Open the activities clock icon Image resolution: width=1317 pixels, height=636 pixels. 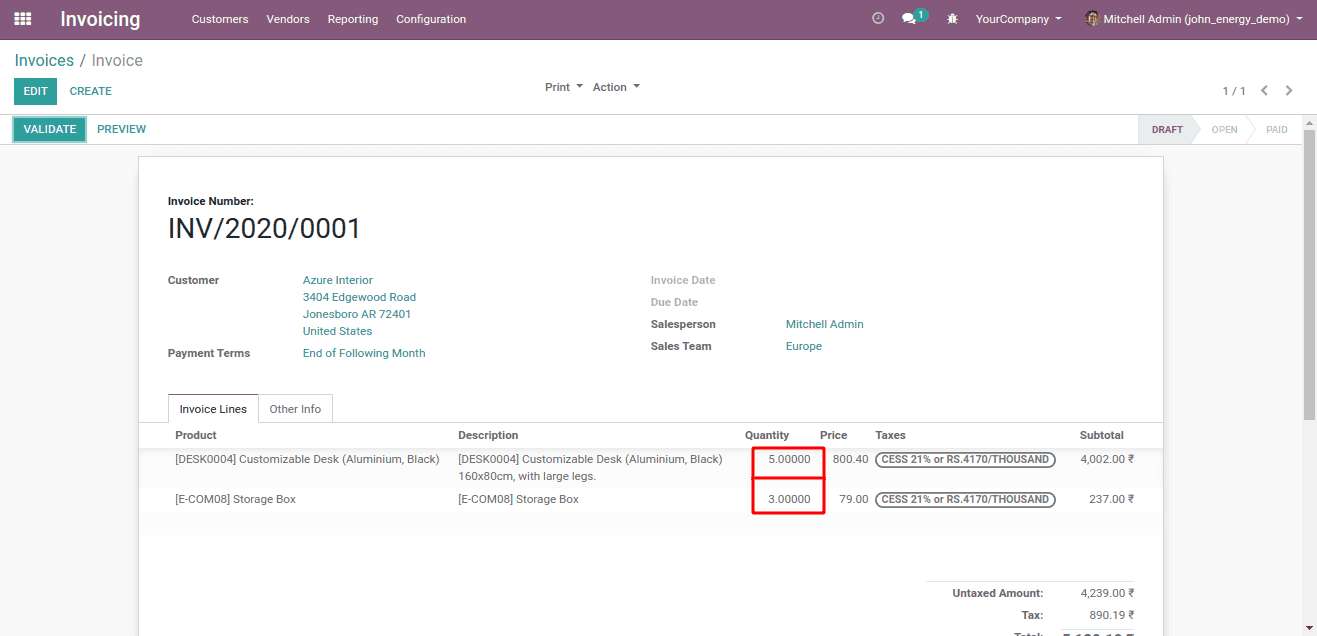coord(878,18)
